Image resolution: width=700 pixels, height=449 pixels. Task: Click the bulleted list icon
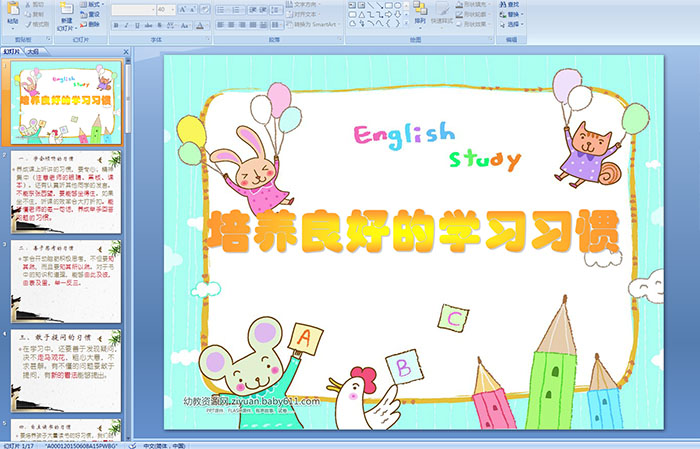click(x=221, y=9)
